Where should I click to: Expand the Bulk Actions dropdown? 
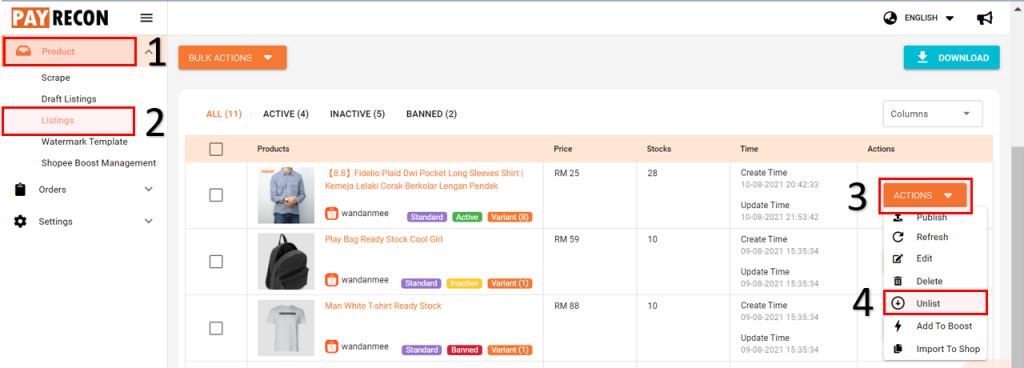pyautogui.click(x=232, y=57)
